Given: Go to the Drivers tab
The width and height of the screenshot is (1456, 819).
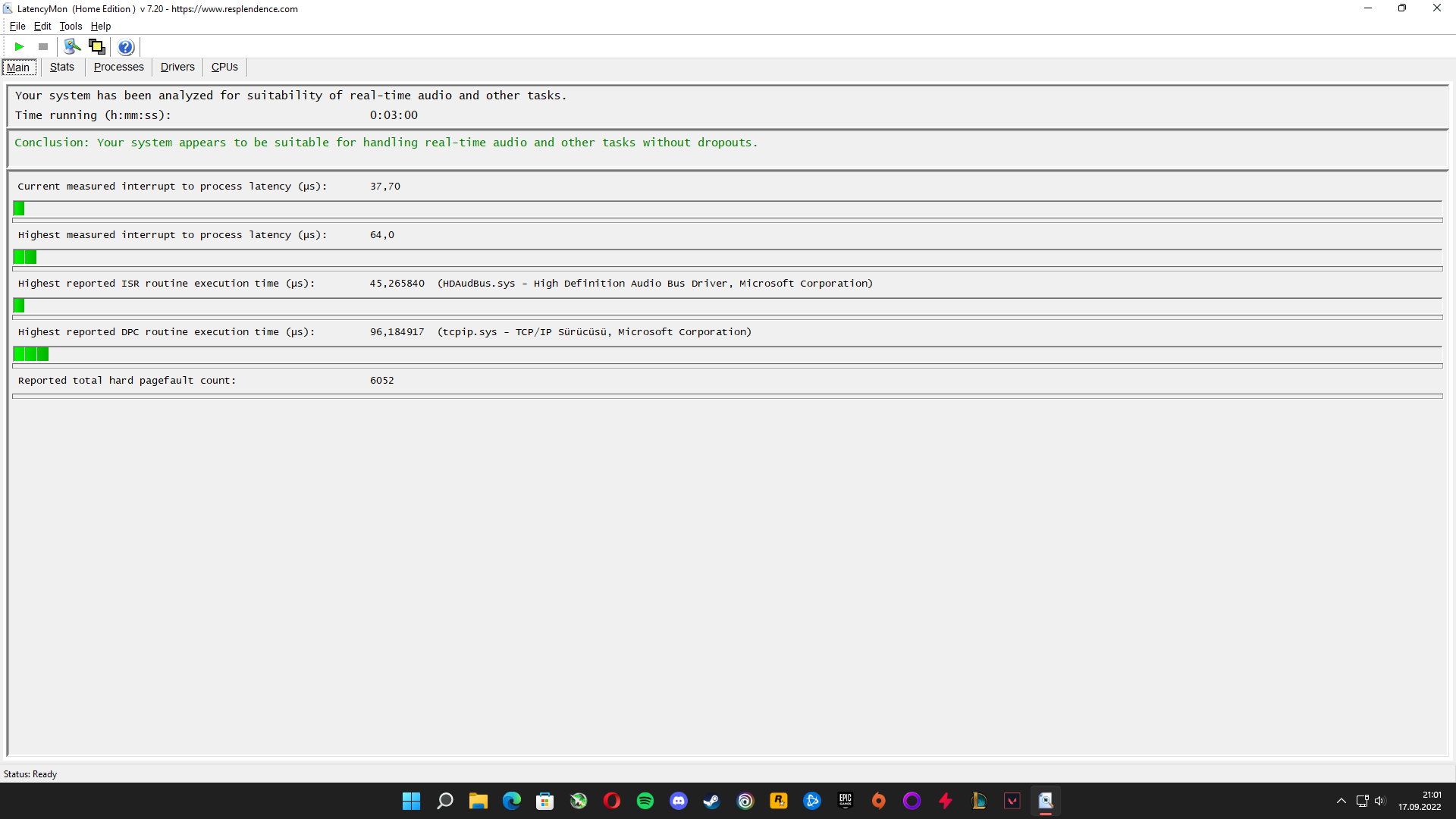Looking at the screenshot, I should (177, 67).
